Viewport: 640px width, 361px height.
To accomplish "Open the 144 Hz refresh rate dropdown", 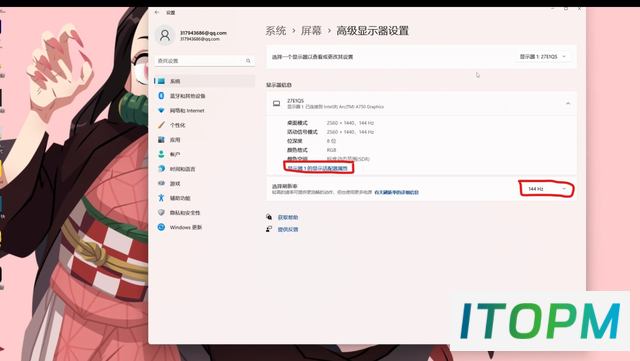I will (547, 189).
